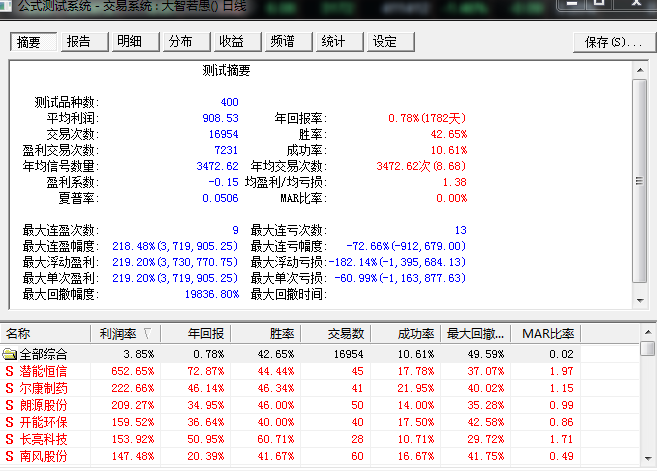The width and height of the screenshot is (657, 471).
Task: Click the S icon next to 潜能恒信
Action: (x=10, y=371)
